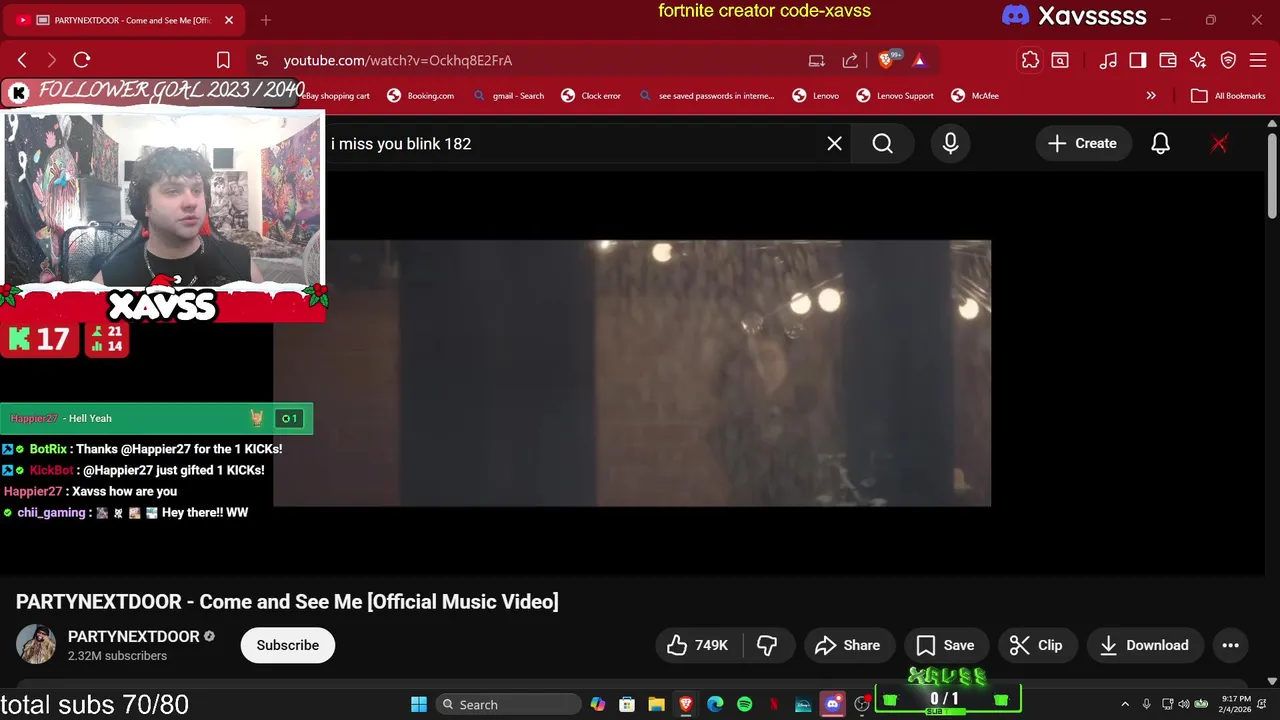Open Brave playlist music note icon
This screenshot has width=1280, height=720.
[1108, 60]
